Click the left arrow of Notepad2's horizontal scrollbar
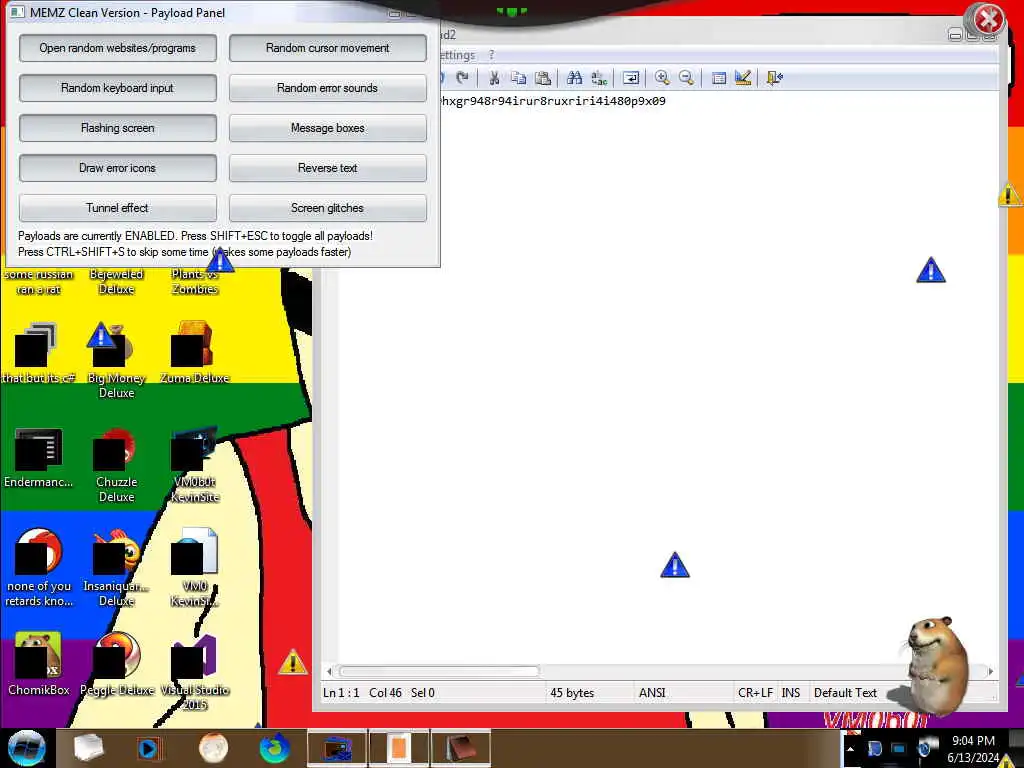This screenshot has height=768, width=1024. (329, 671)
